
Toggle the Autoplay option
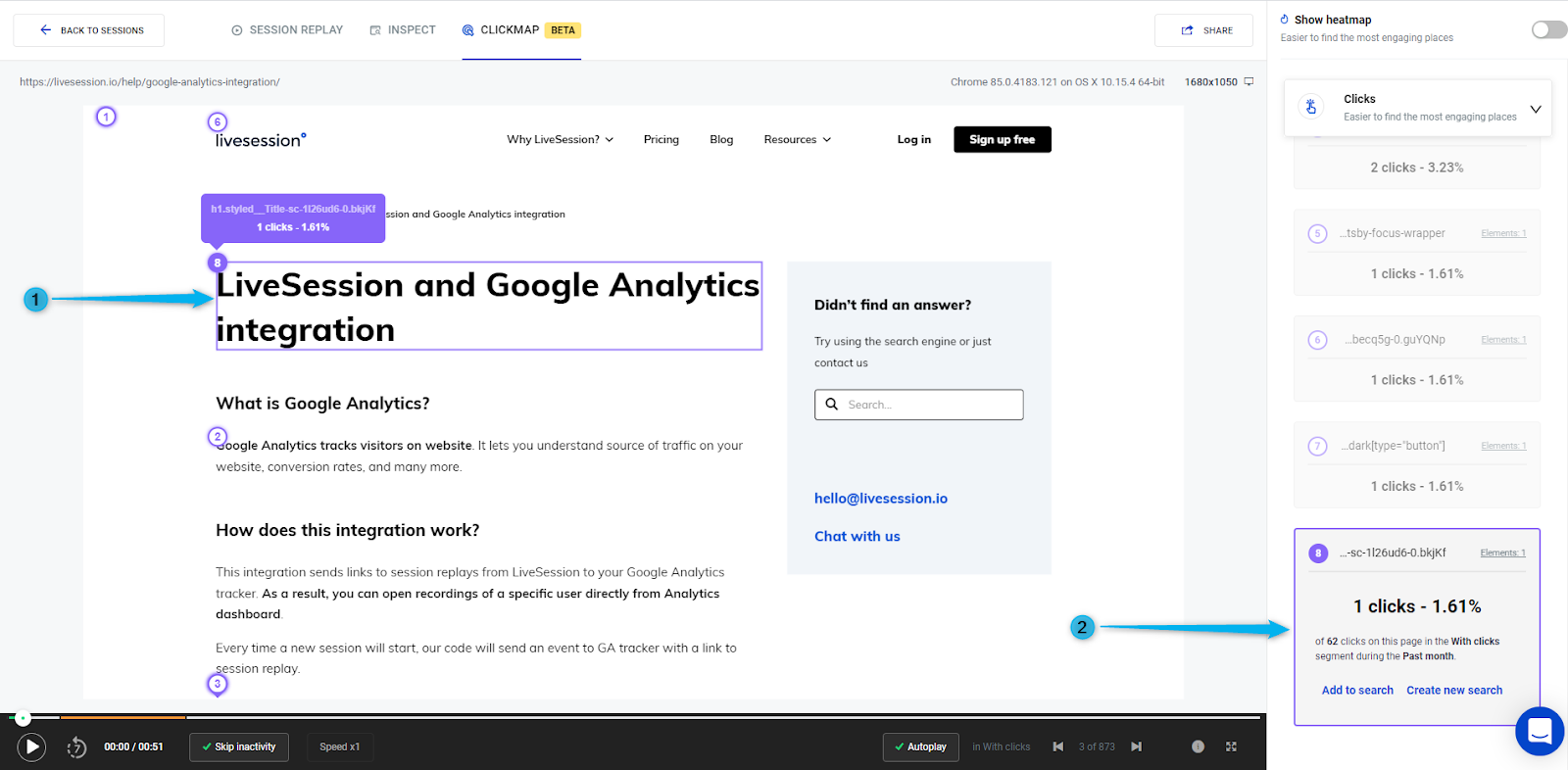[x=920, y=746]
